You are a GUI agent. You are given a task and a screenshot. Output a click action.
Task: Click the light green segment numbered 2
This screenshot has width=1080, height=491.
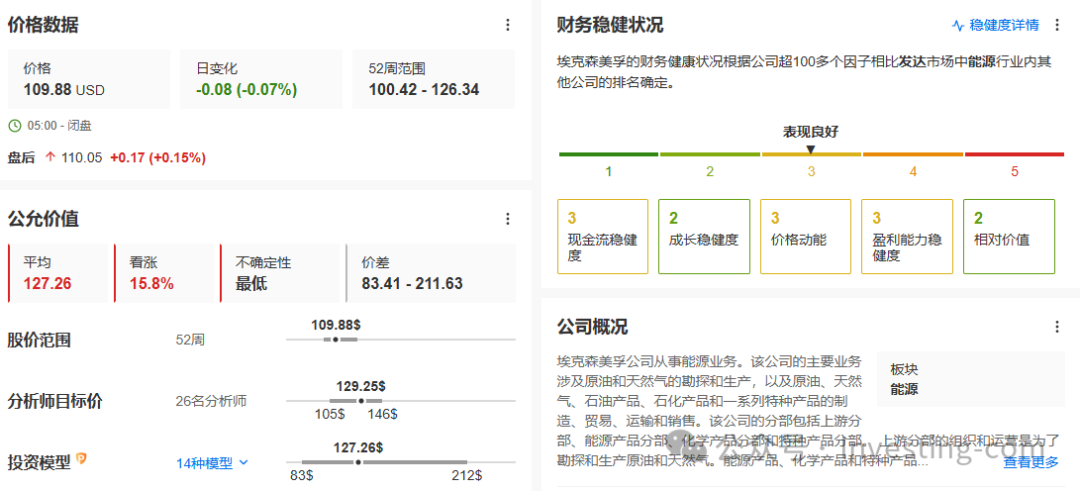pyautogui.click(x=709, y=154)
